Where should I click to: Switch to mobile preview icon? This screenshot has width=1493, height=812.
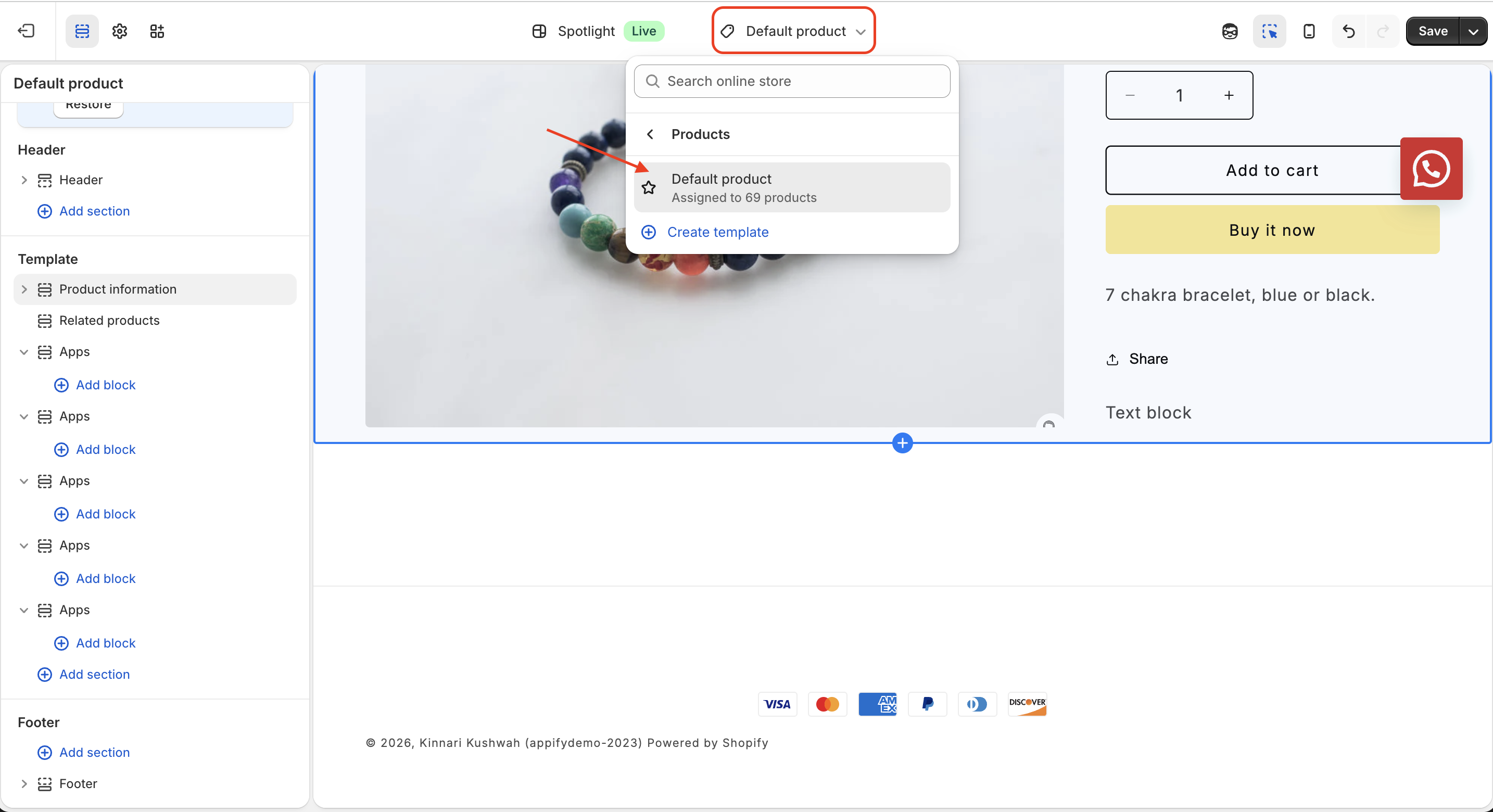coord(1309,31)
